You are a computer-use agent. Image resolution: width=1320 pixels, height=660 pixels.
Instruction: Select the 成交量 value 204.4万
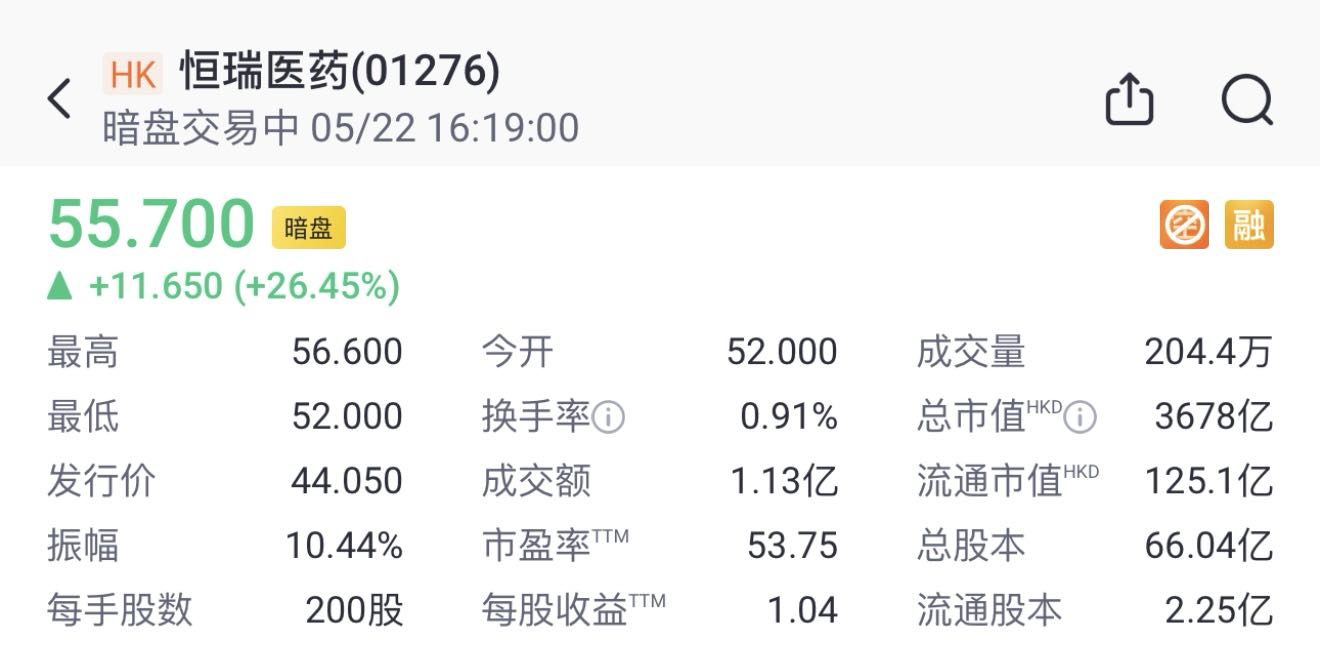pos(1208,352)
